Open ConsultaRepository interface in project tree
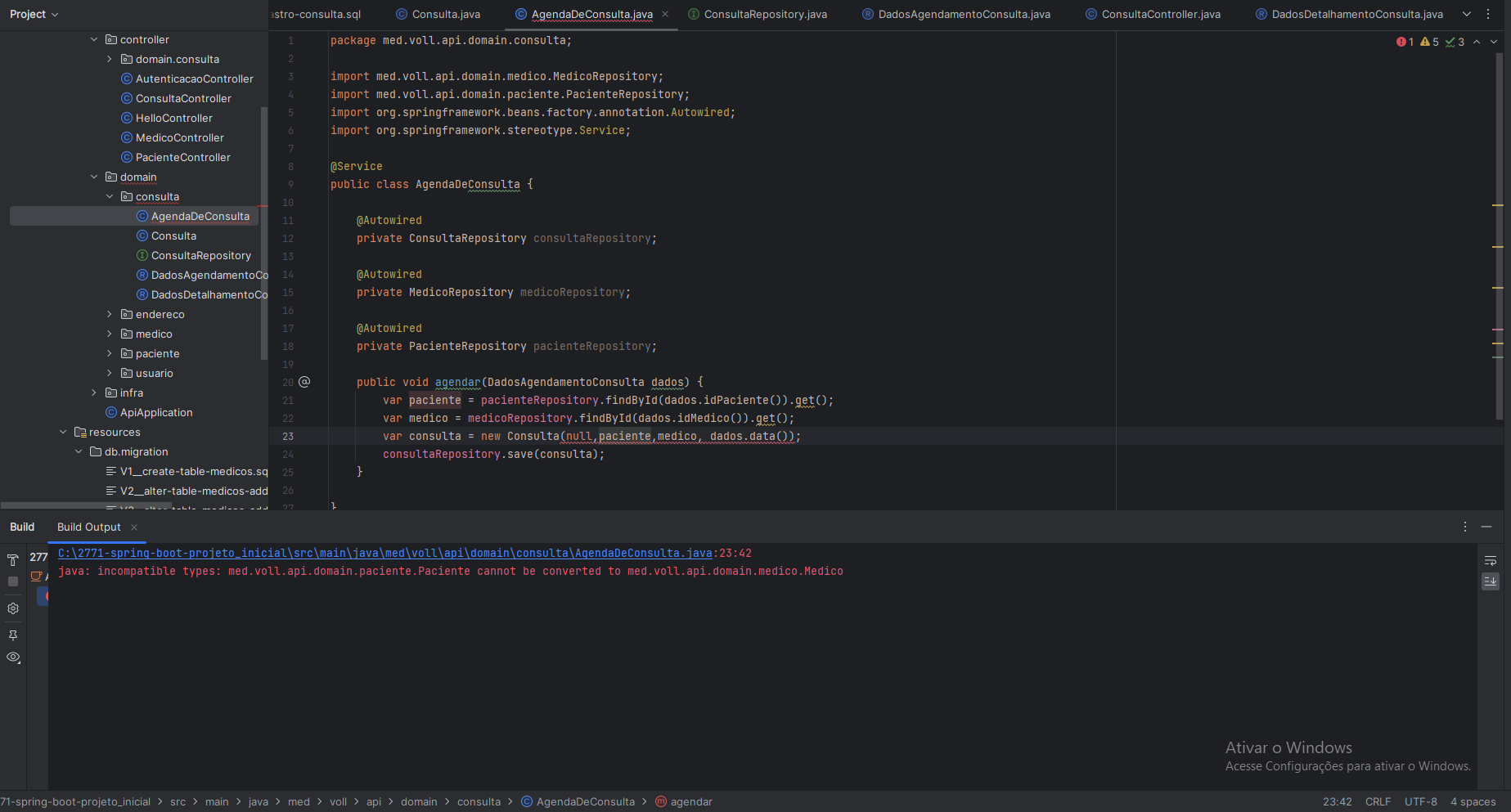This screenshot has height=812, width=1511. click(200, 255)
